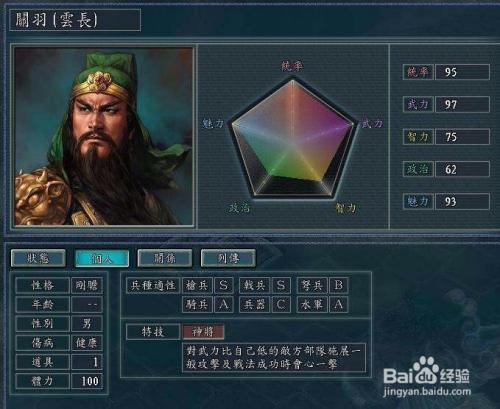Select the 智力 stat label
Screen dimensions: 500x409
(x=418, y=137)
